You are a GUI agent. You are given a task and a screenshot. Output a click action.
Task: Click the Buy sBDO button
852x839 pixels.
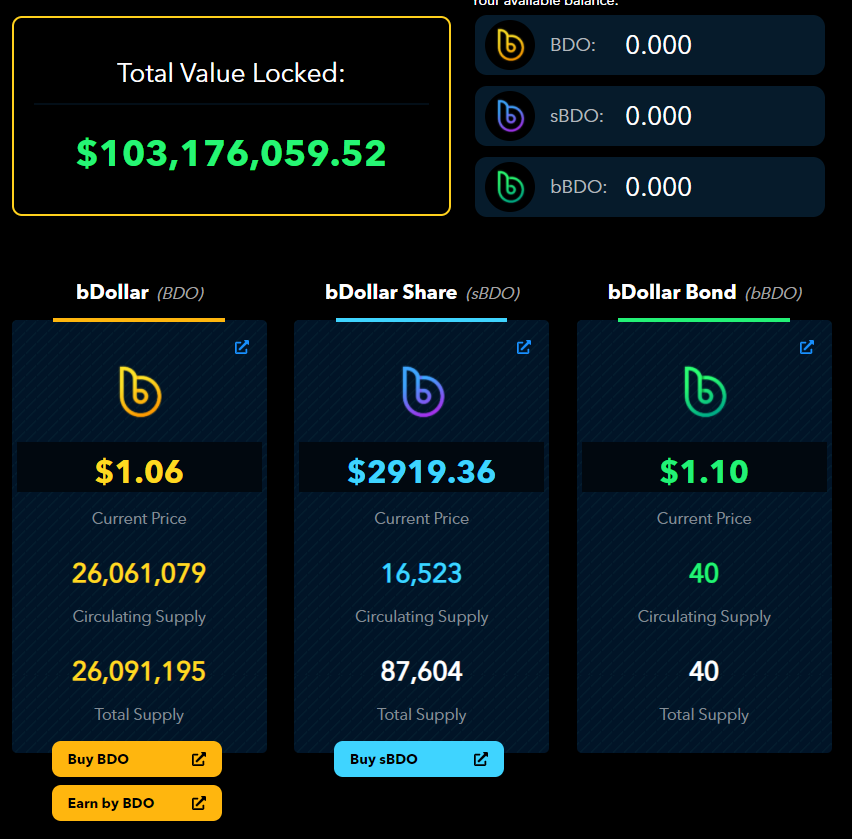pos(419,759)
